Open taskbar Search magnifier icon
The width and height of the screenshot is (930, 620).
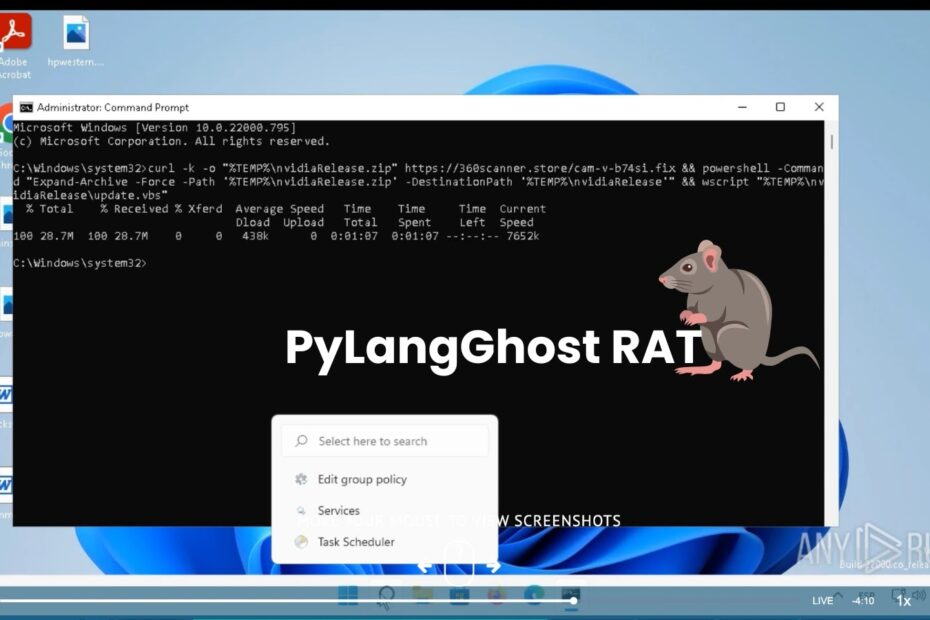(386, 596)
